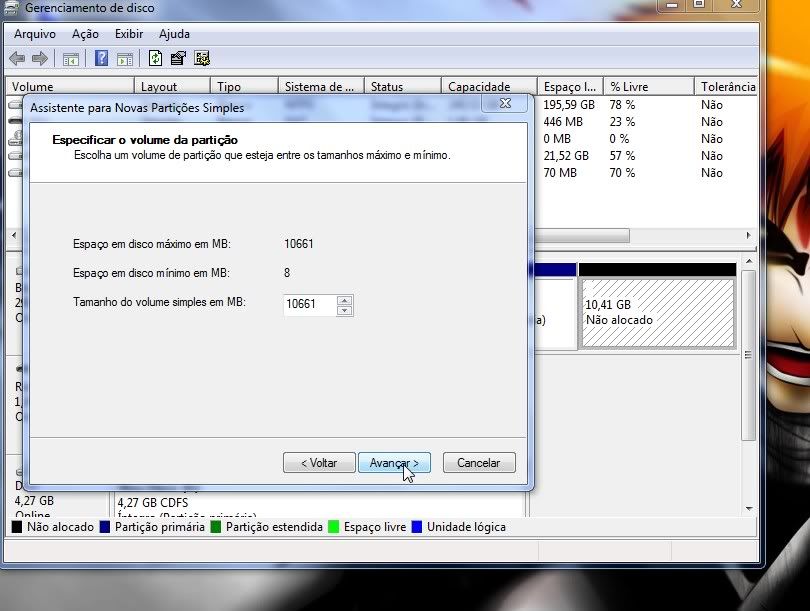
Task: Sort by the Capacidade column header
Action: 478,87
